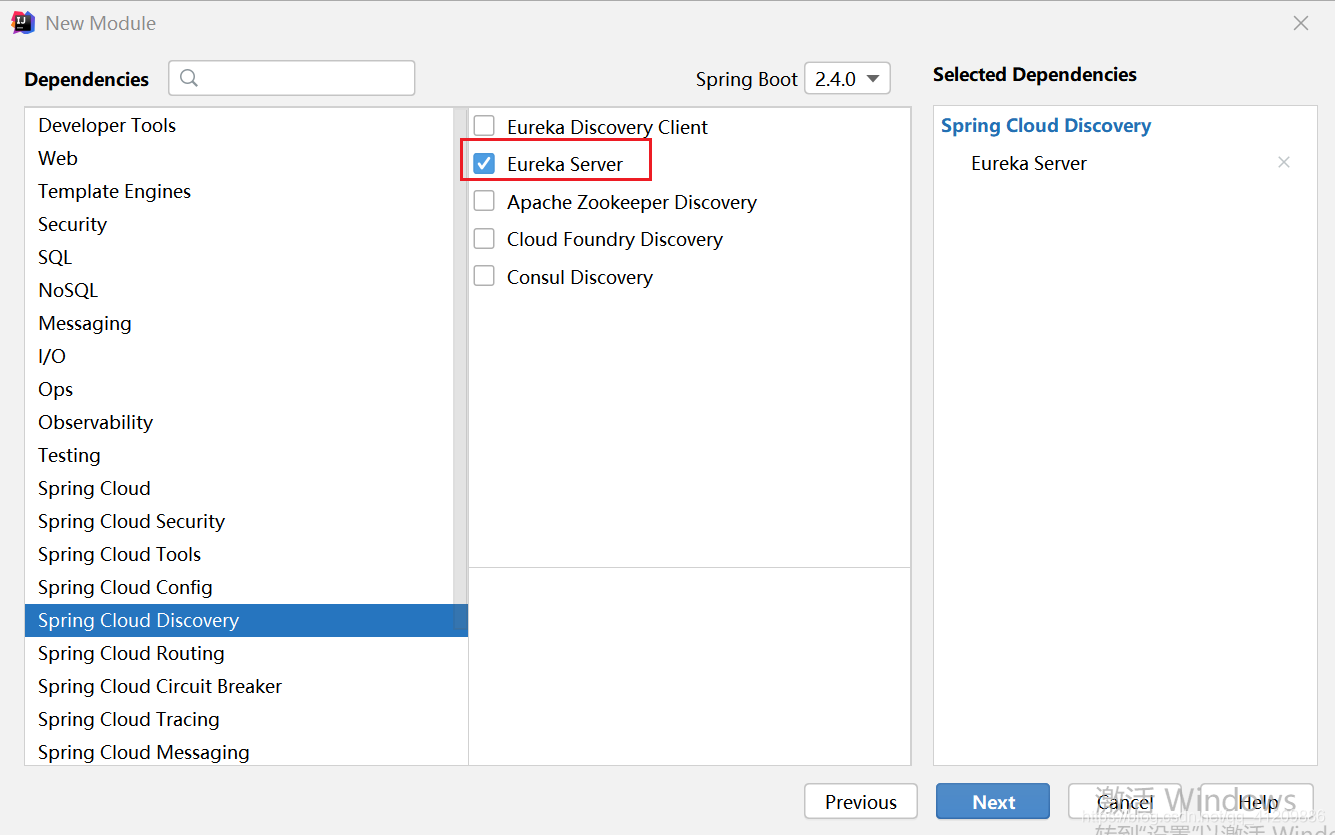Uncheck the Eureka Server checkbox
The image size is (1335, 835).
coord(484,163)
